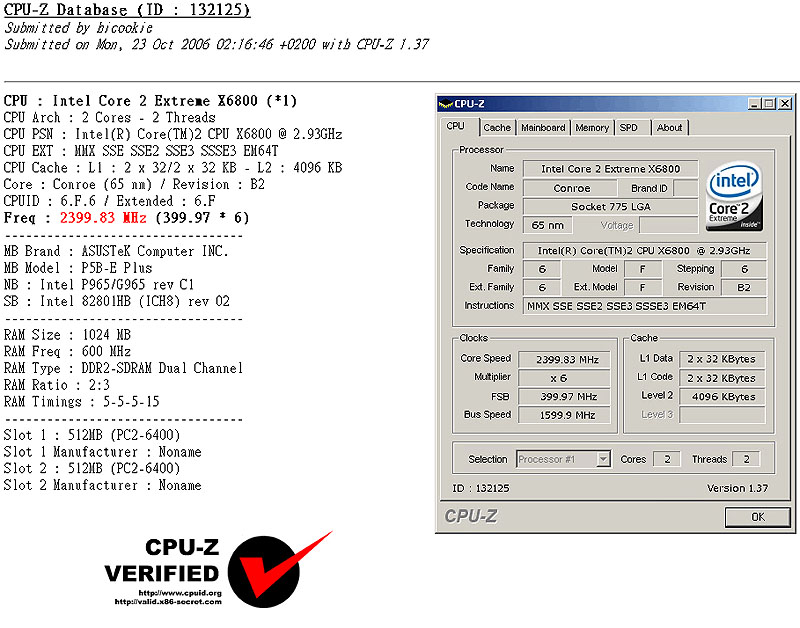Click the 'NB : Intel P965/G965 rev C1' line
This screenshot has width=800, height=628.
point(99,284)
